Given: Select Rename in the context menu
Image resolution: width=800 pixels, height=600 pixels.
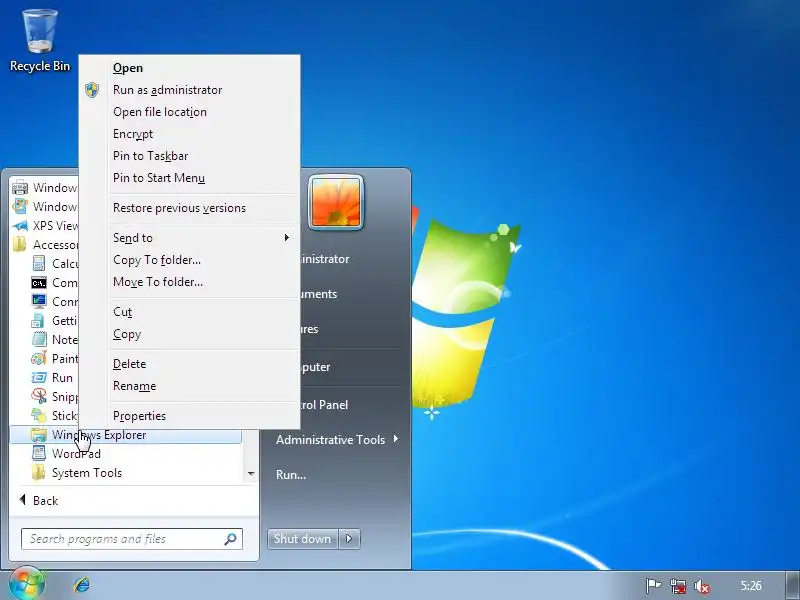Looking at the screenshot, I should pos(134,386).
